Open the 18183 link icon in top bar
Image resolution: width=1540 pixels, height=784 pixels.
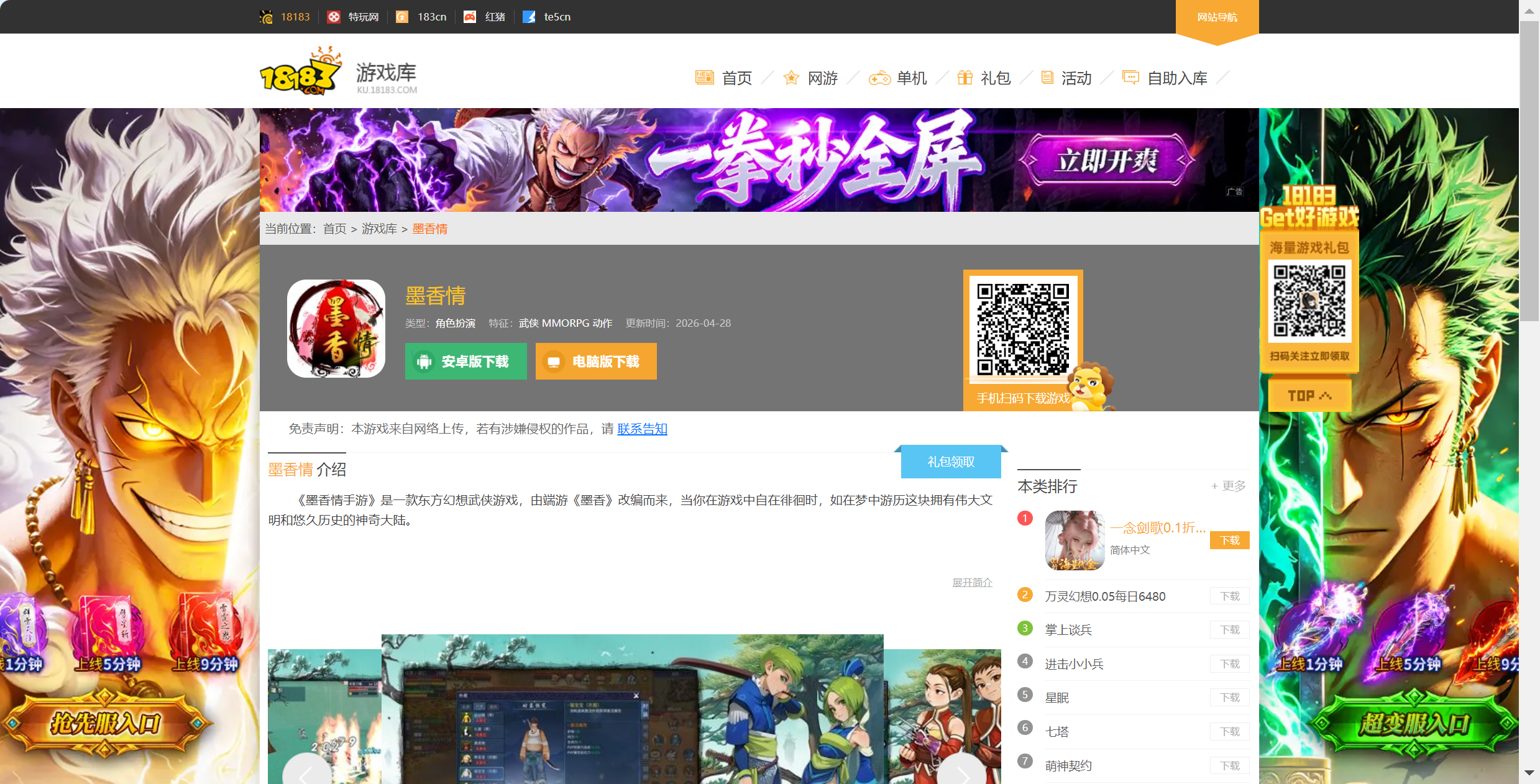point(266,17)
